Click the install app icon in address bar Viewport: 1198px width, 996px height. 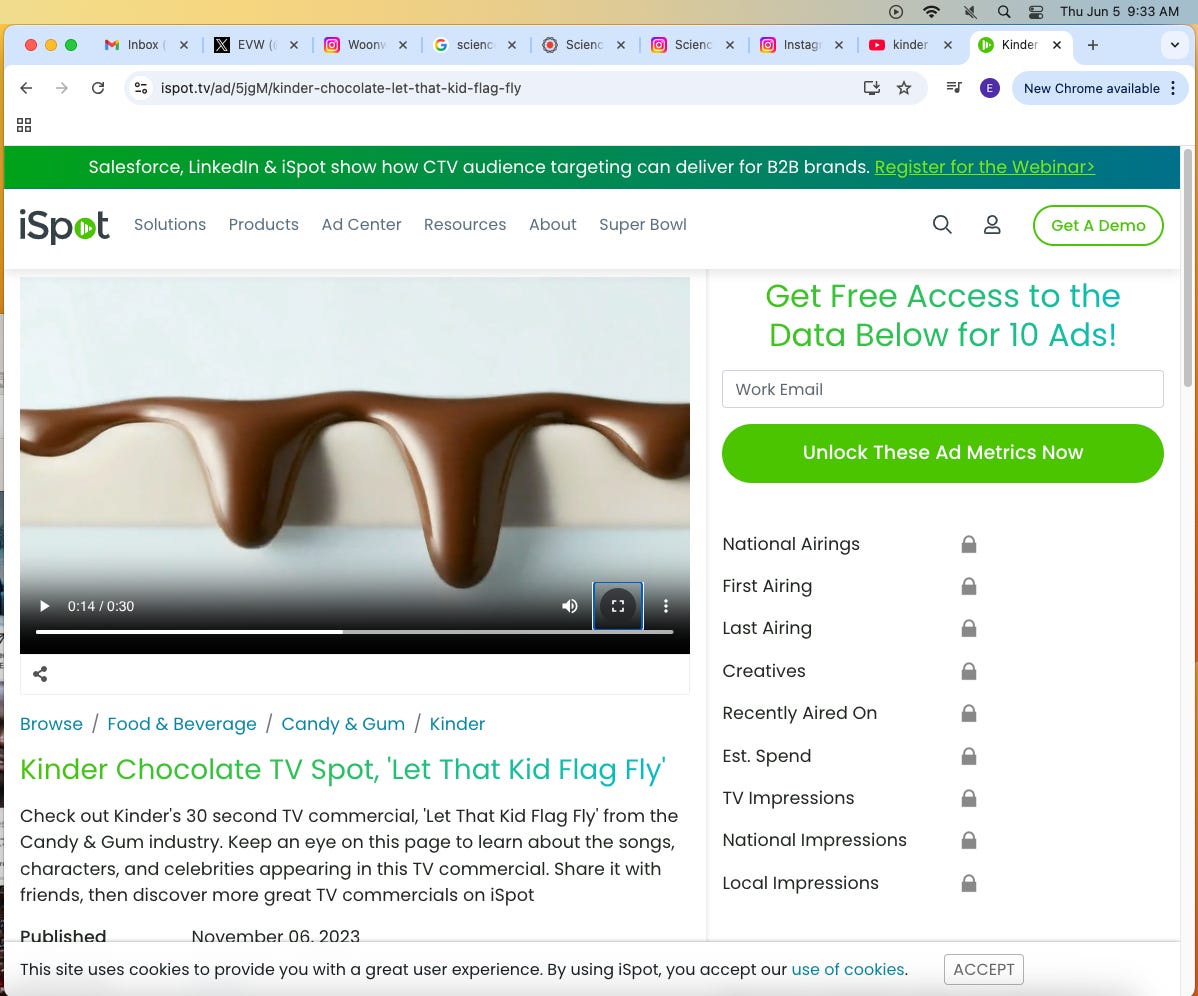pos(872,88)
